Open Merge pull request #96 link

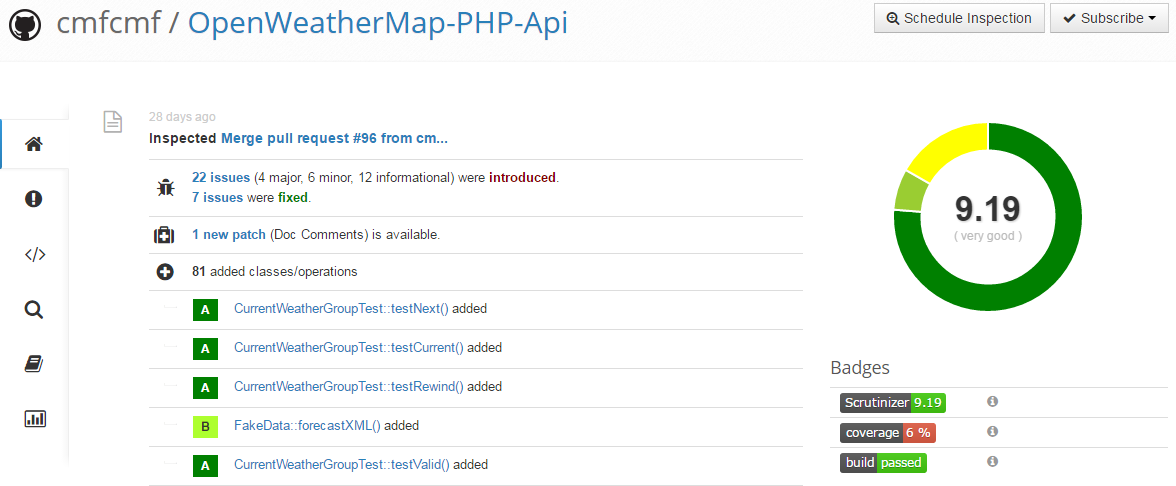(x=334, y=138)
